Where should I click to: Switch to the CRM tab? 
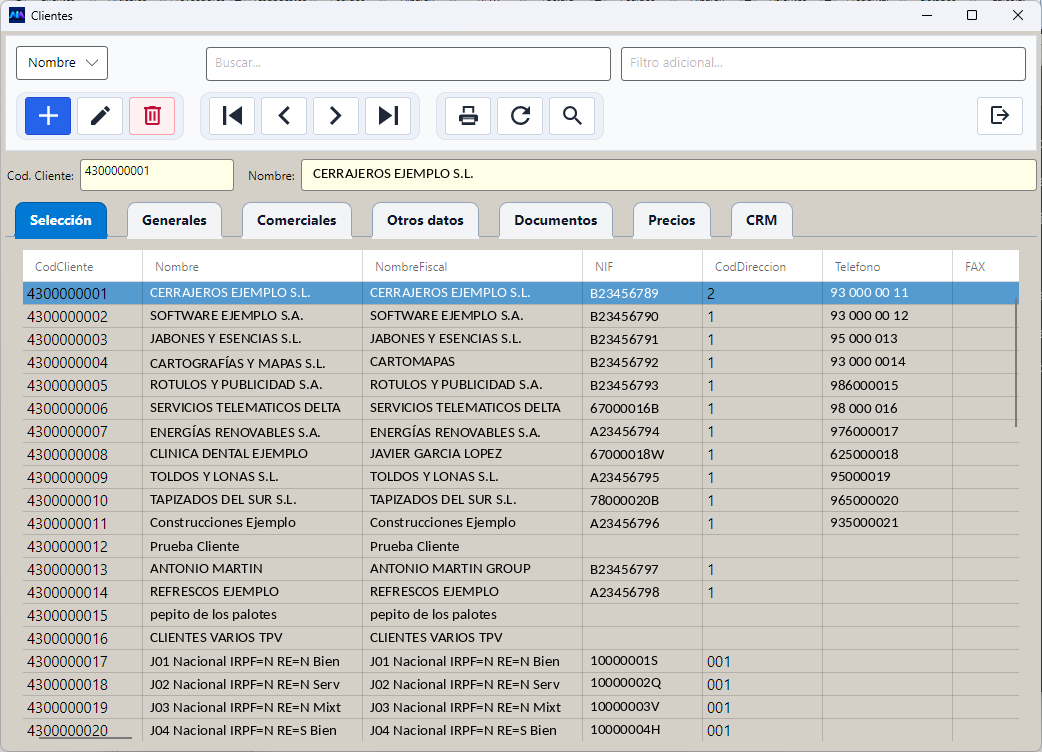tap(762, 220)
